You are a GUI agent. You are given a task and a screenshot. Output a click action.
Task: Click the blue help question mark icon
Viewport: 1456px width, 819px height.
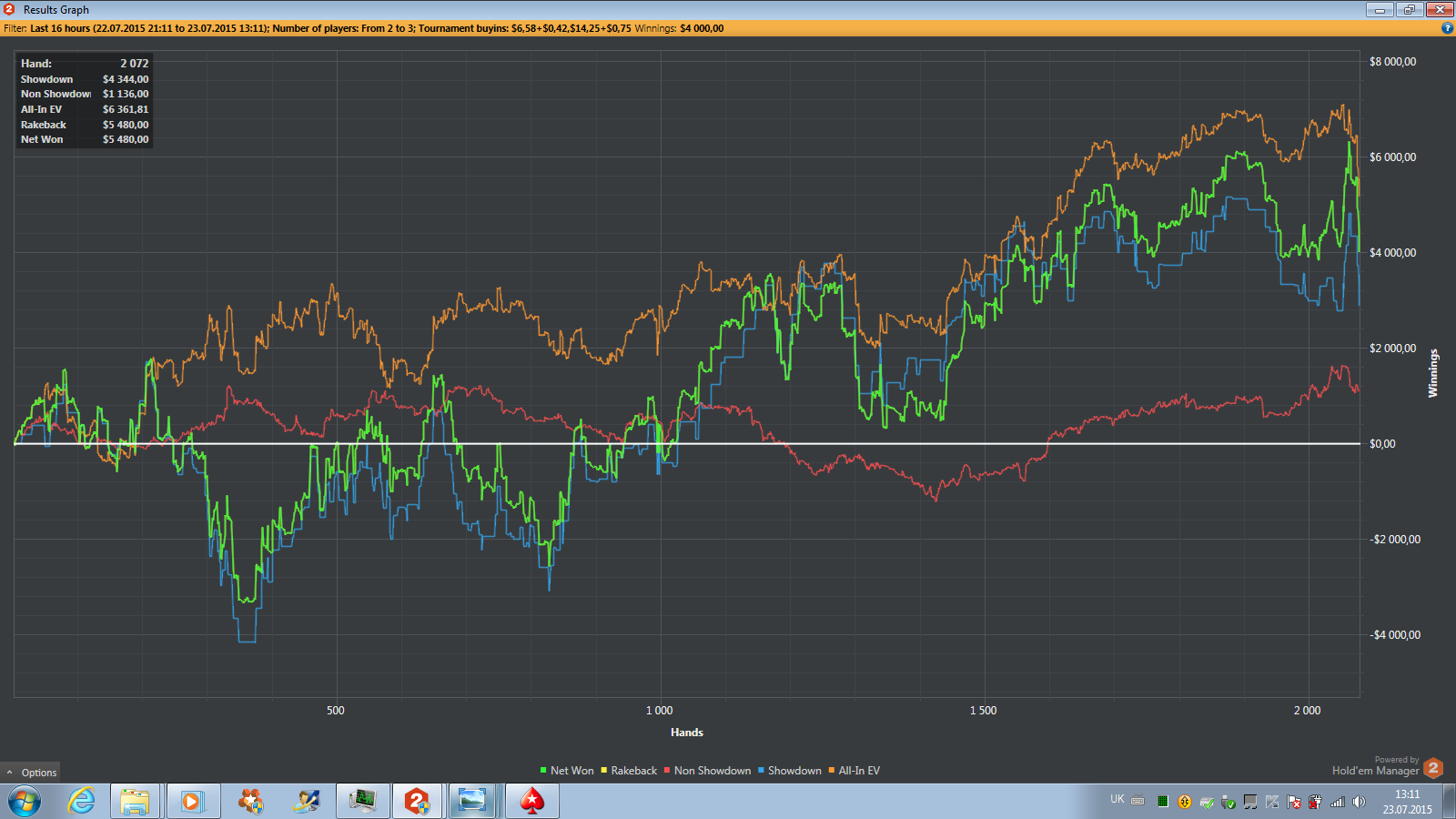[x=1447, y=28]
